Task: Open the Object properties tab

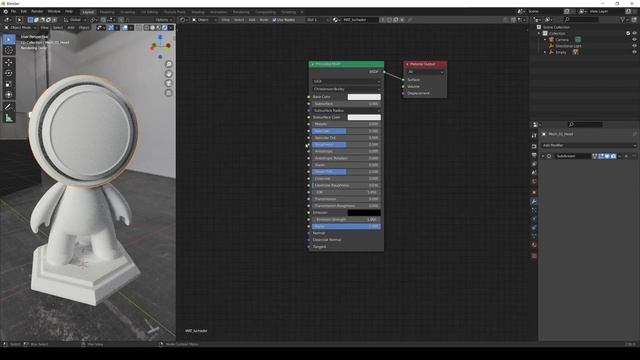Action: point(534,192)
